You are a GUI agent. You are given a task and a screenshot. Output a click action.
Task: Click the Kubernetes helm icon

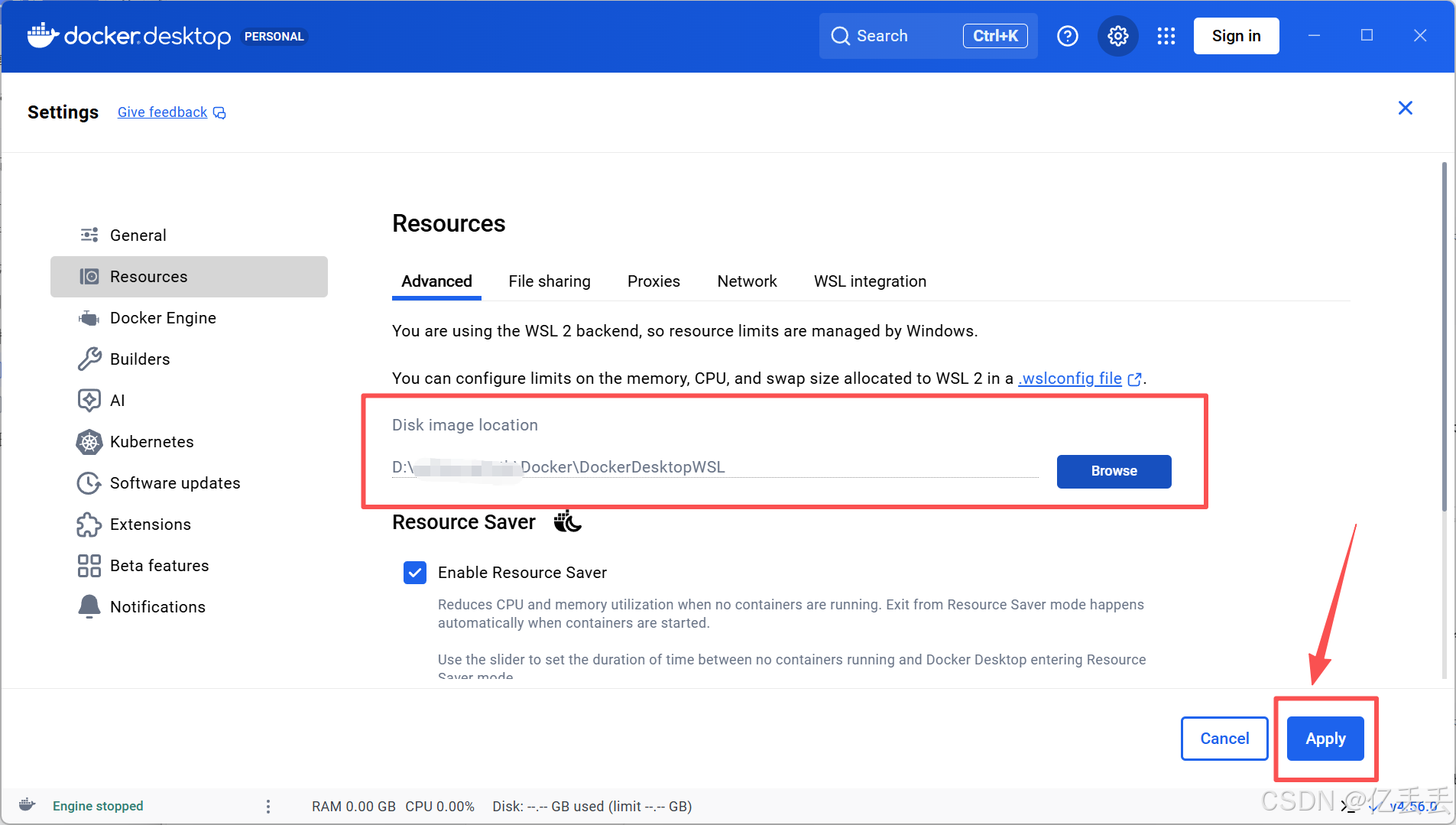click(x=89, y=441)
